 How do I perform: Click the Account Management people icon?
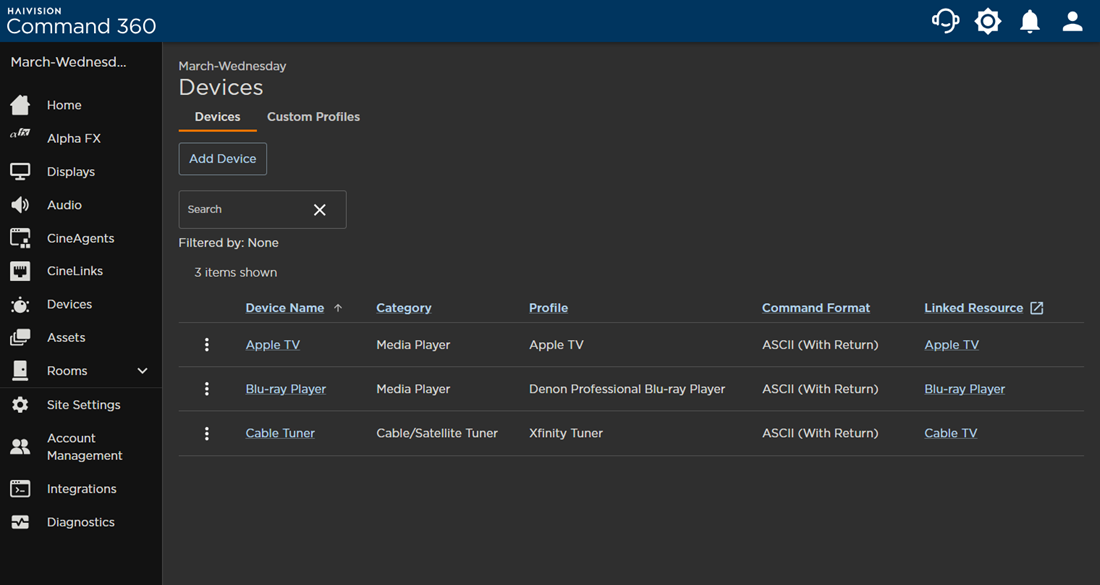pyautogui.click(x=20, y=447)
